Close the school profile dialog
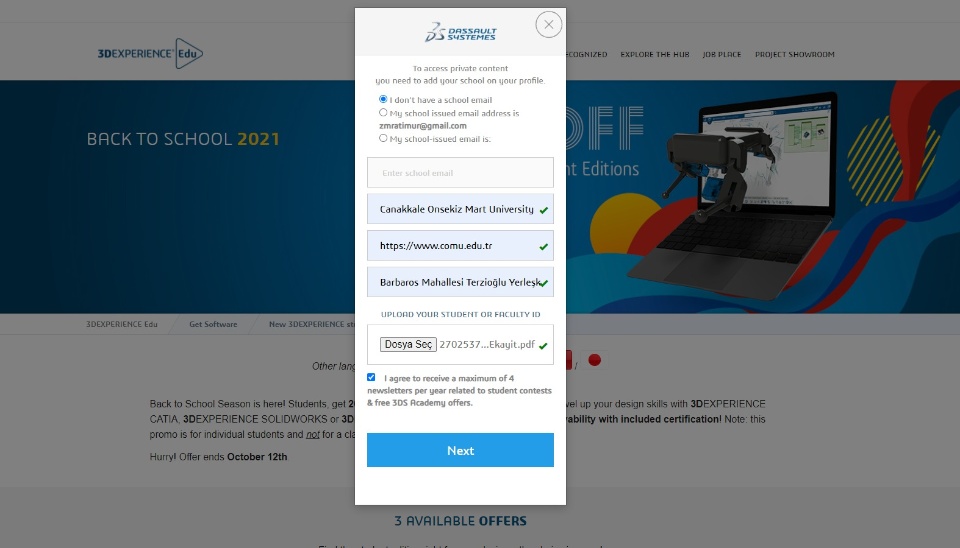This screenshot has width=960, height=548. (x=549, y=24)
